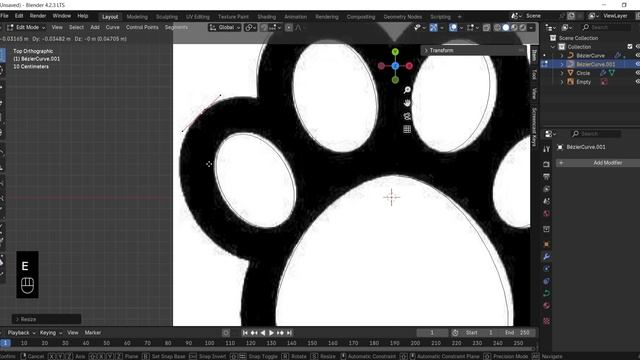The height and width of the screenshot is (360, 640).
Task: Switch orthographic/perspective grid icon
Action: tap(407, 129)
